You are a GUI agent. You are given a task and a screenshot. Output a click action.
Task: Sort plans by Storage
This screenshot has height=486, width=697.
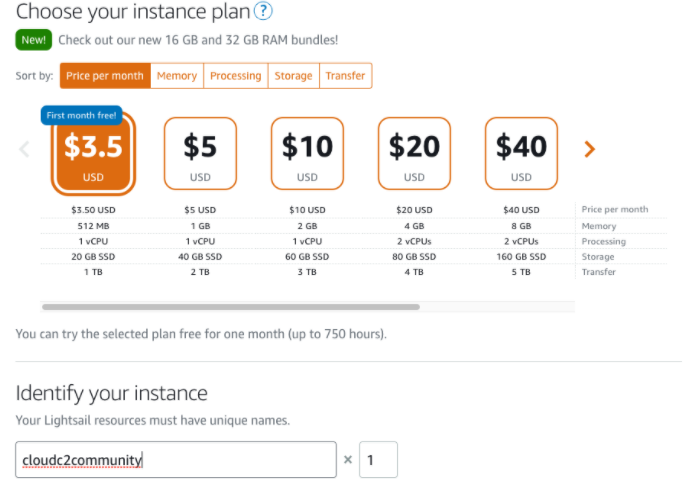pyautogui.click(x=293, y=76)
